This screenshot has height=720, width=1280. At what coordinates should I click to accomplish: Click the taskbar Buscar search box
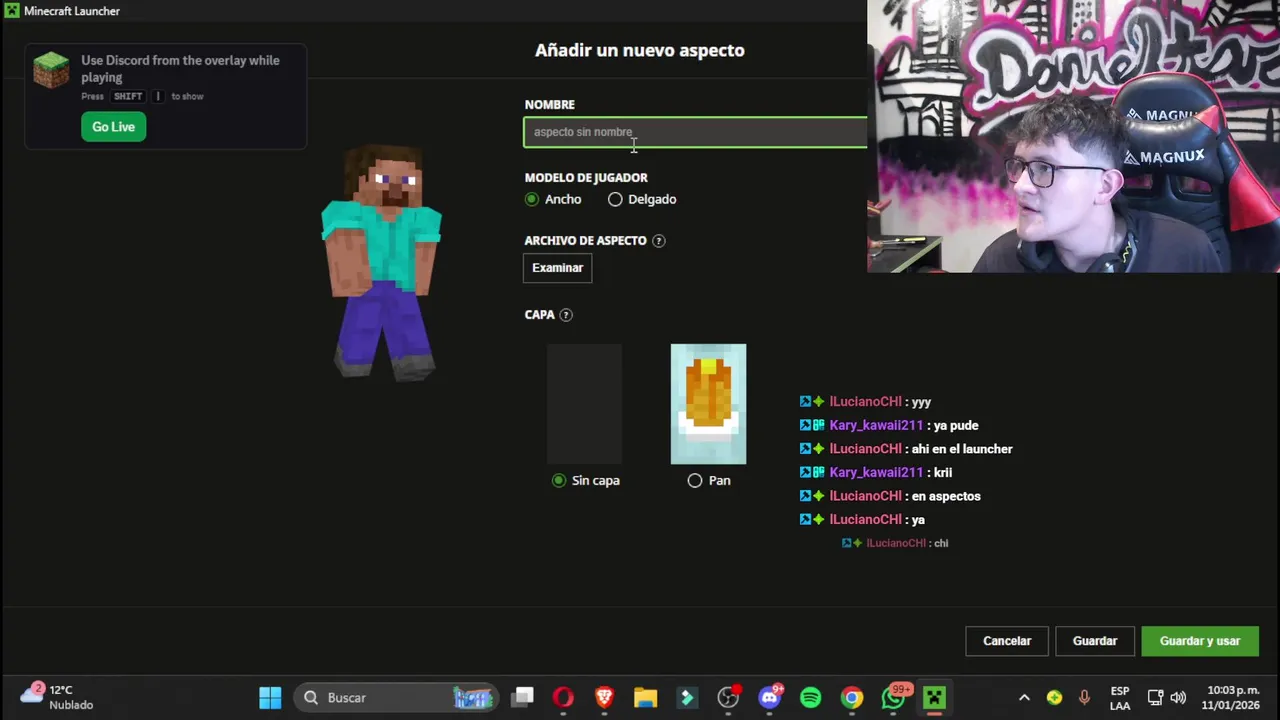pyautogui.click(x=397, y=698)
